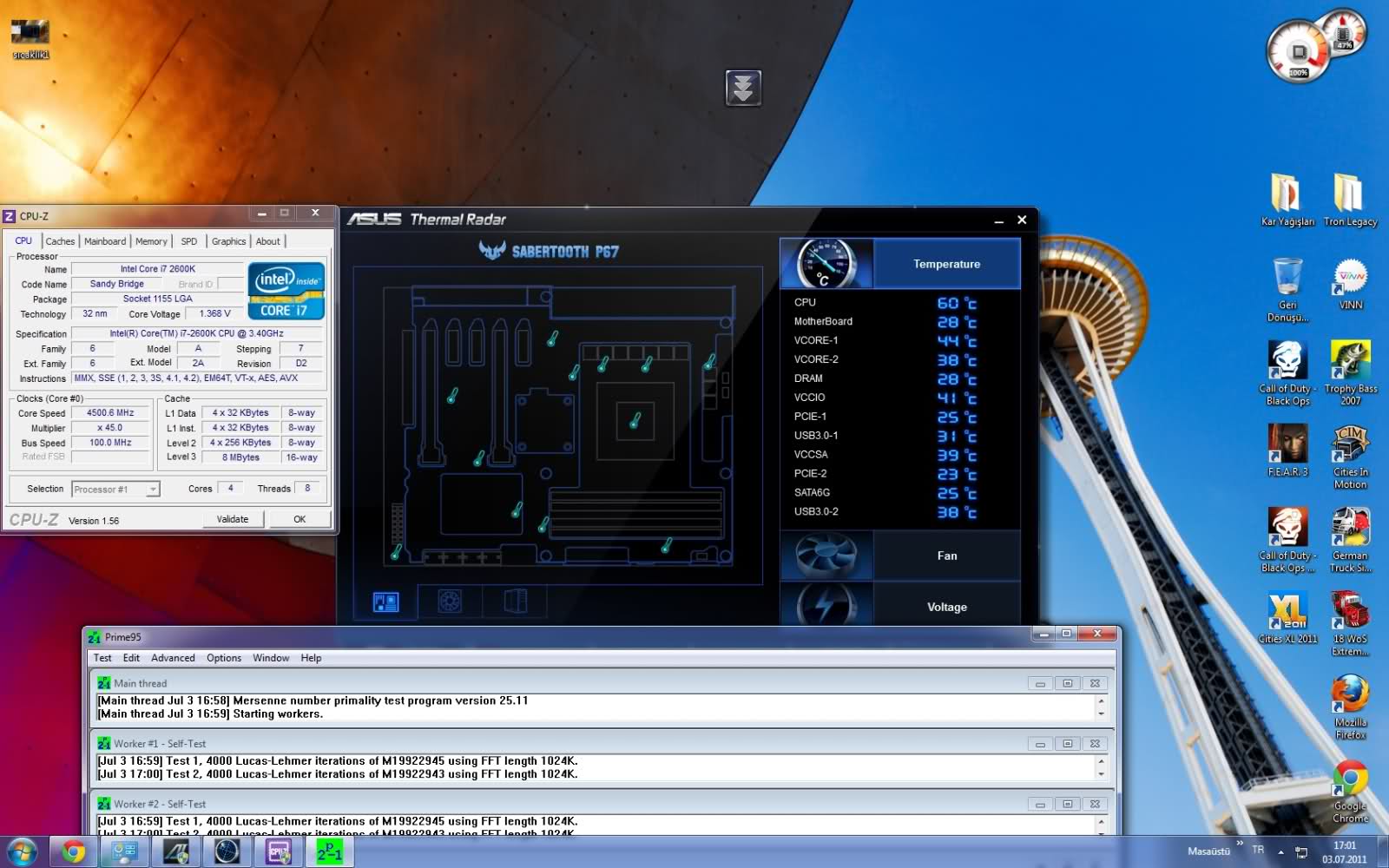Click the Temperature header label in Thermal Radar
The height and width of the screenshot is (868, 1389).
(x=946, y=264)
